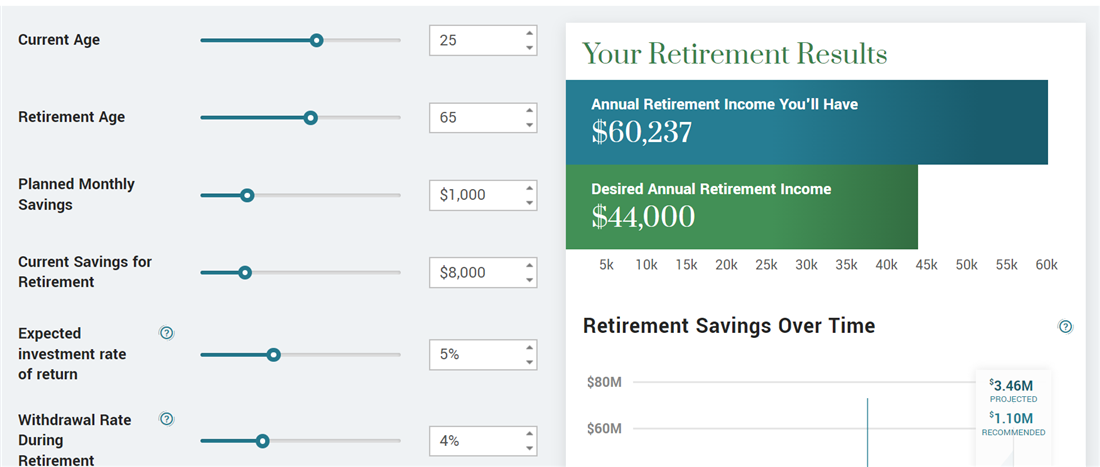The width and height of the screenshot is (1100, 467).
Task: Increase Current Age with up arrow
Action: [529, 33]
